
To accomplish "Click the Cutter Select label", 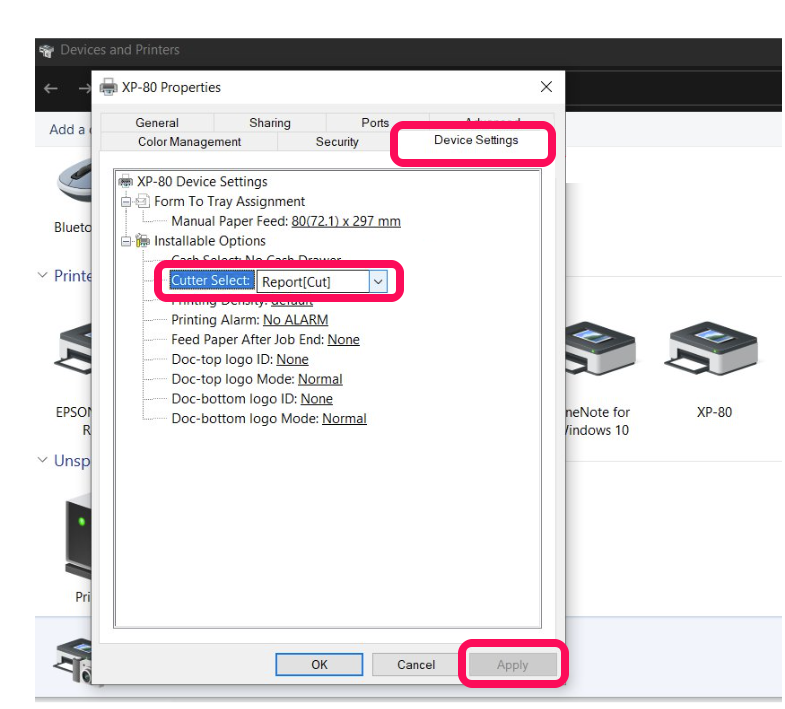I will (x=210, y=280).
